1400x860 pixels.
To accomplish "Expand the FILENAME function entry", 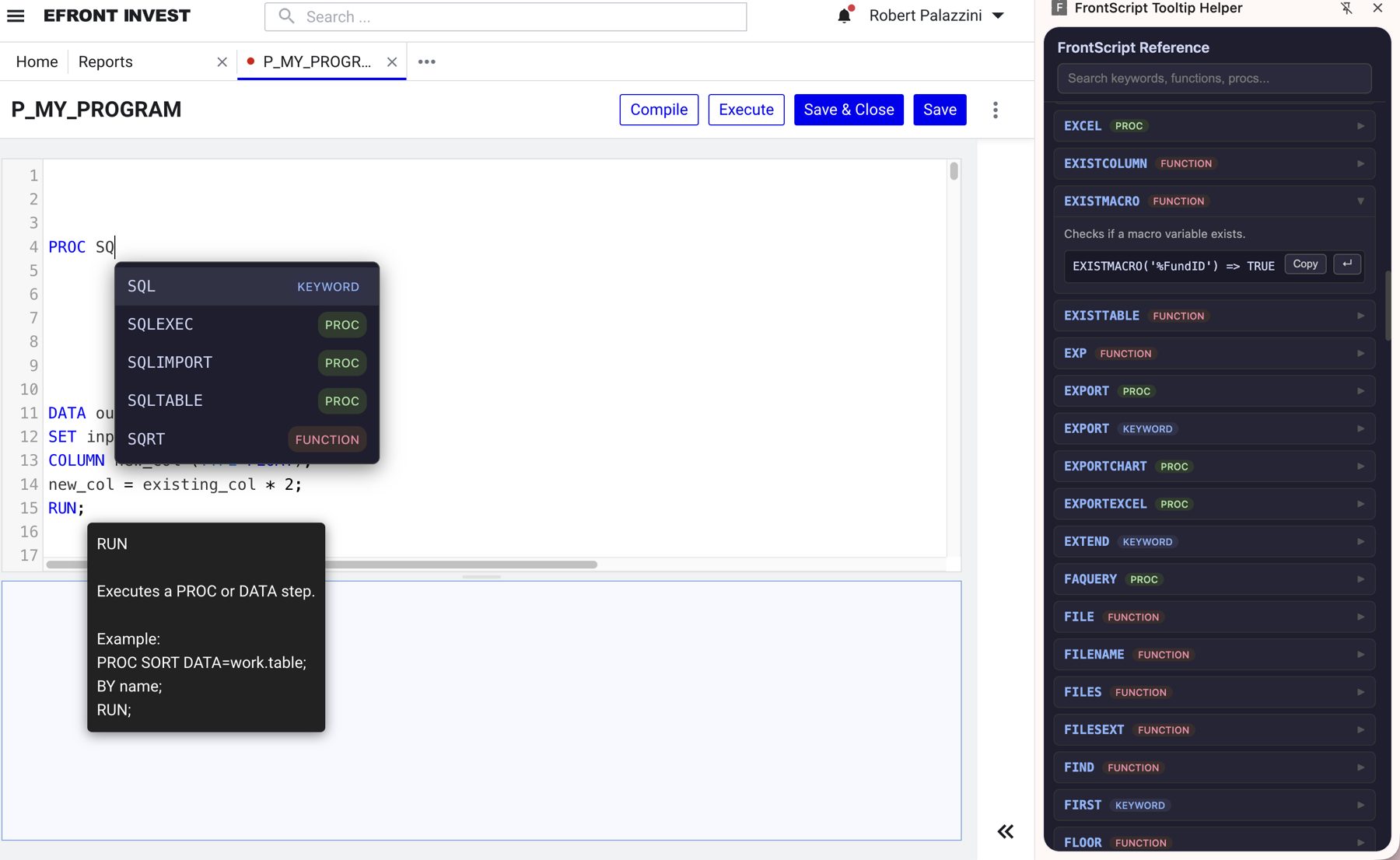I will click(1213, 655).
